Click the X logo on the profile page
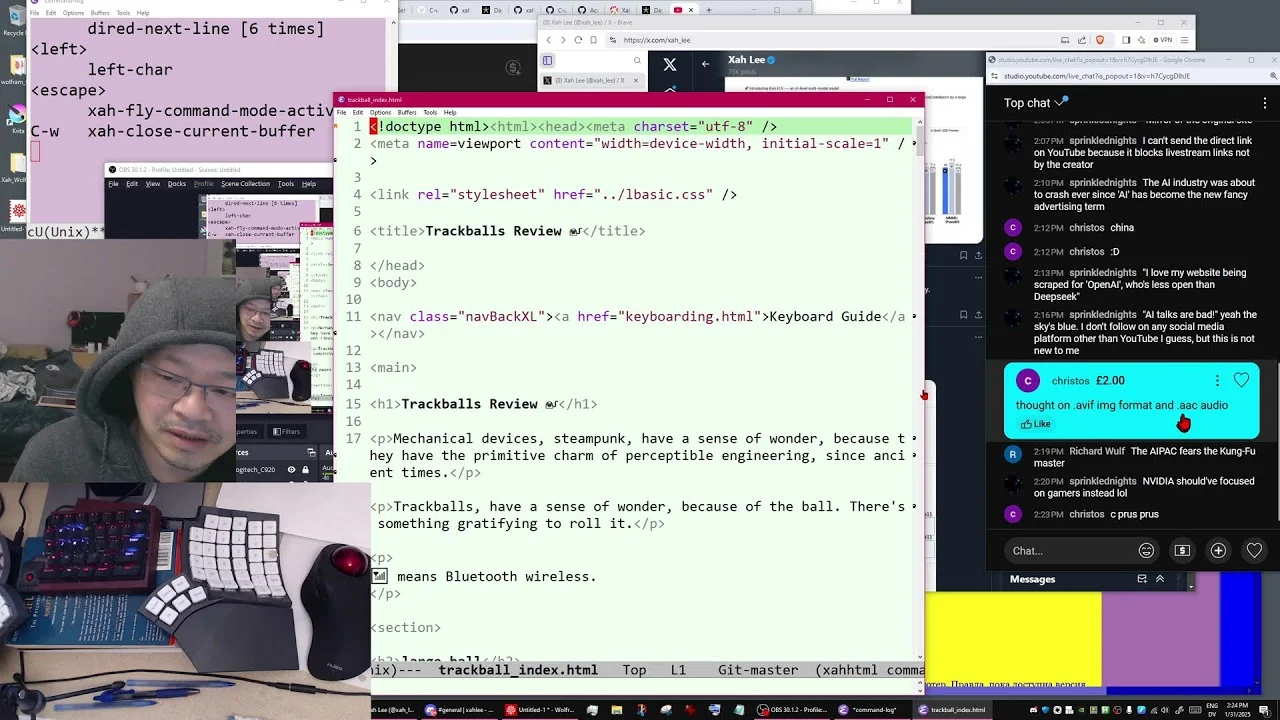Screen dimensions: 1280x720 tap(670, 64)
